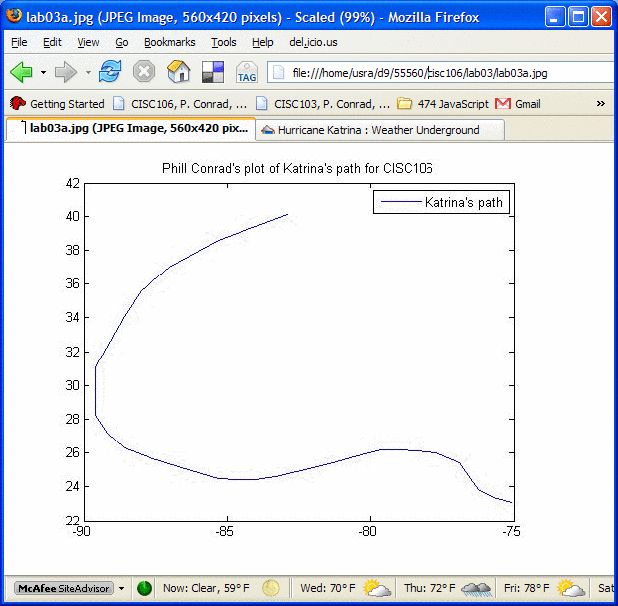Click the Now: Clear, 59°F forecast text
Image resolution: width=618 pixels, height=606 pixels.
[206, 588]
